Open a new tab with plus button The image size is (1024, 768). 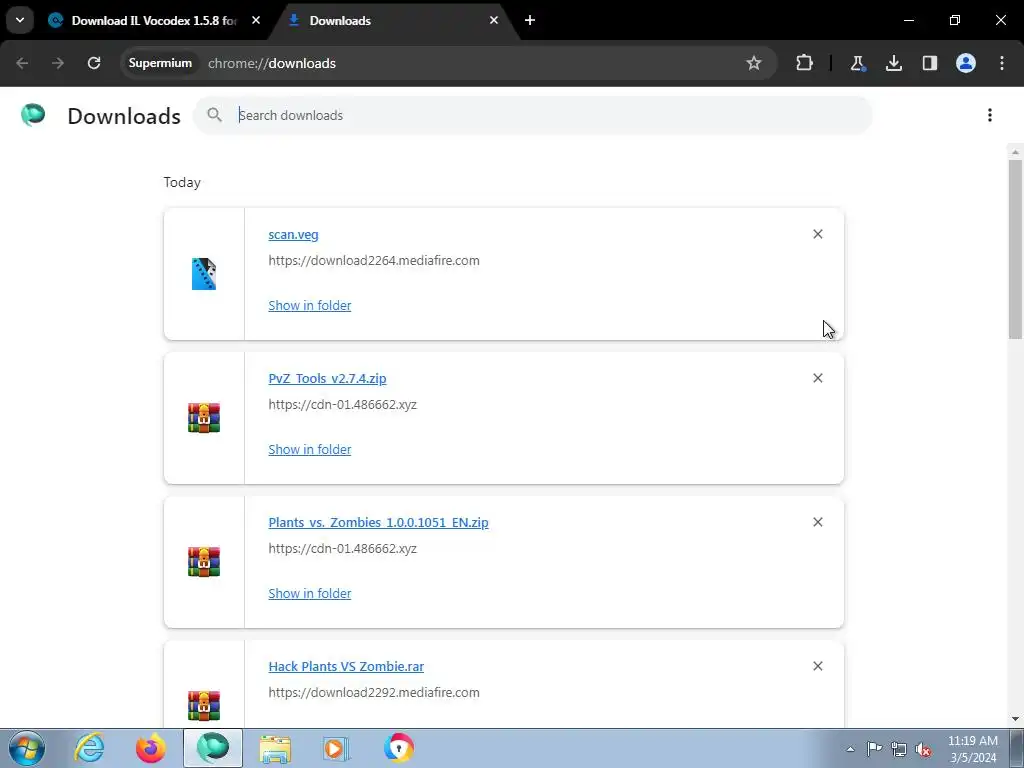pos(530,20)
